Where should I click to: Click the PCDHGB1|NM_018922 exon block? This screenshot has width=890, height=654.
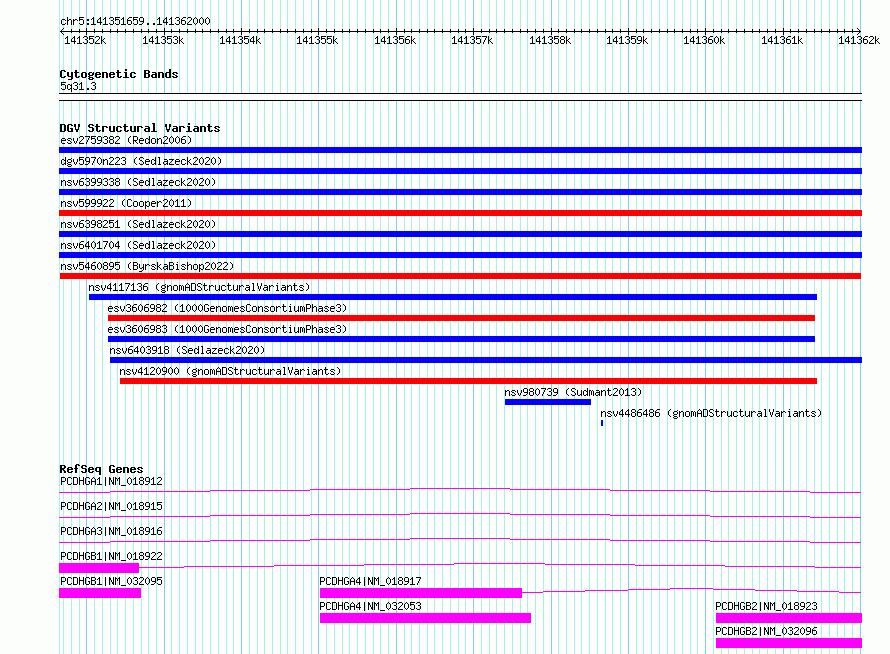99,568
